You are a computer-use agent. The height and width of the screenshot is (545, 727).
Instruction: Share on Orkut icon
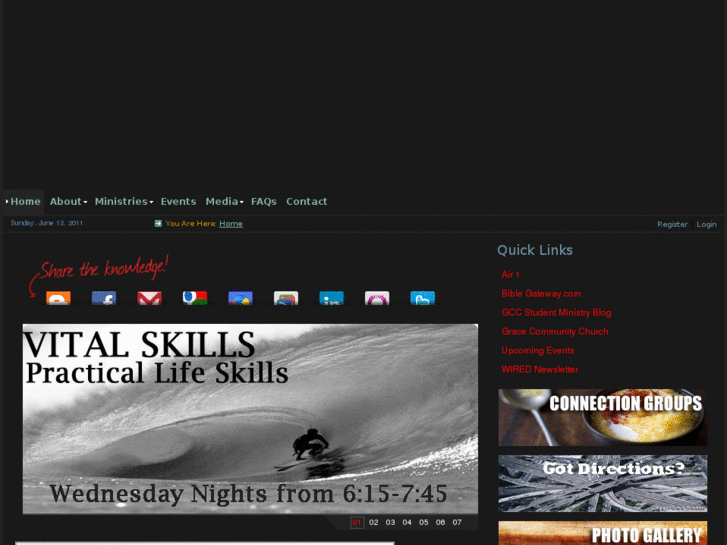click(x=377, y=298)
